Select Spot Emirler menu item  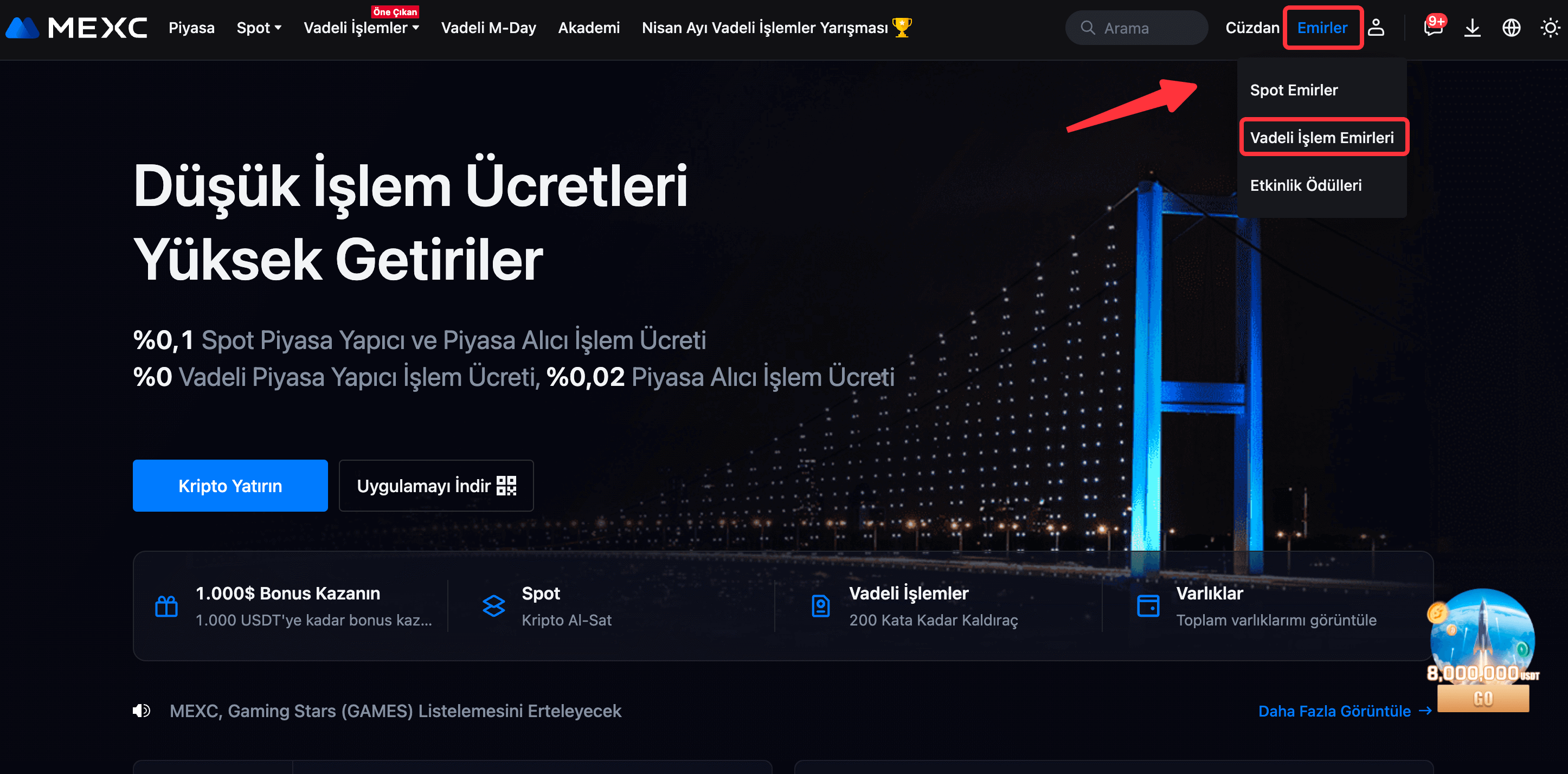coord(1294,90)
